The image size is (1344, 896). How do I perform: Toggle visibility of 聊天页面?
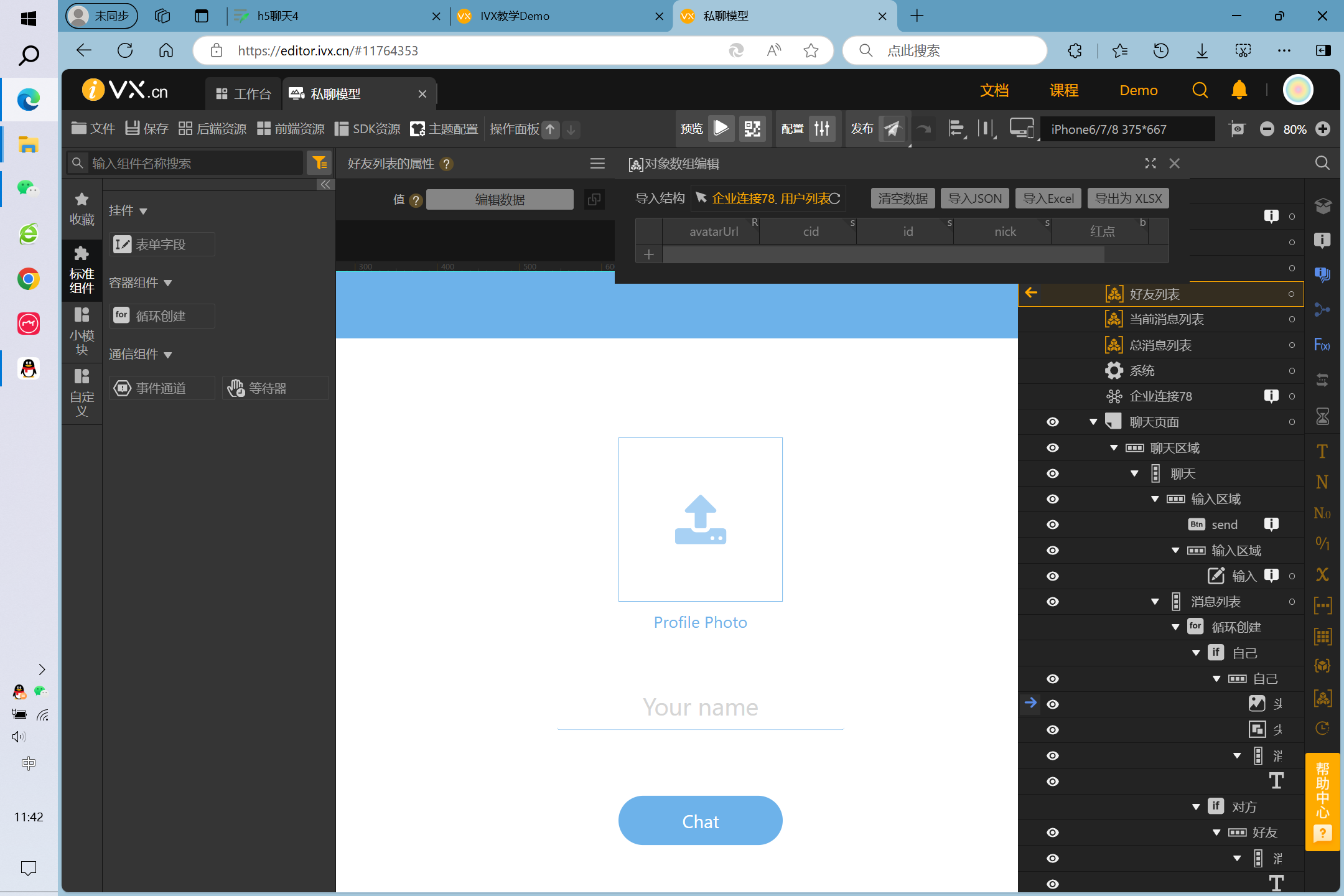point(1052,422)
